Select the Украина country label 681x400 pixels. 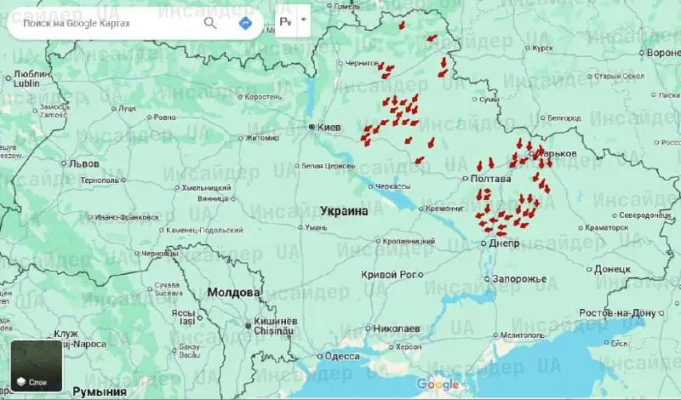tap(344, 212)
